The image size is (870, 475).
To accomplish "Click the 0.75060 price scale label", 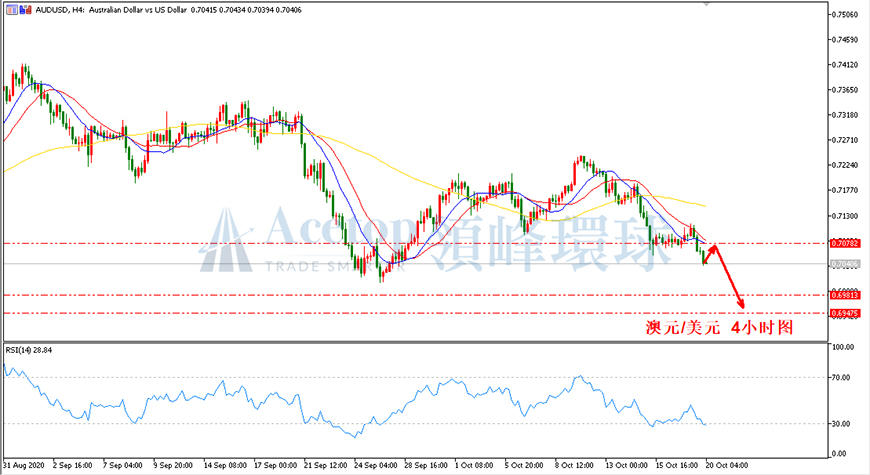I will tap(846, 14).
